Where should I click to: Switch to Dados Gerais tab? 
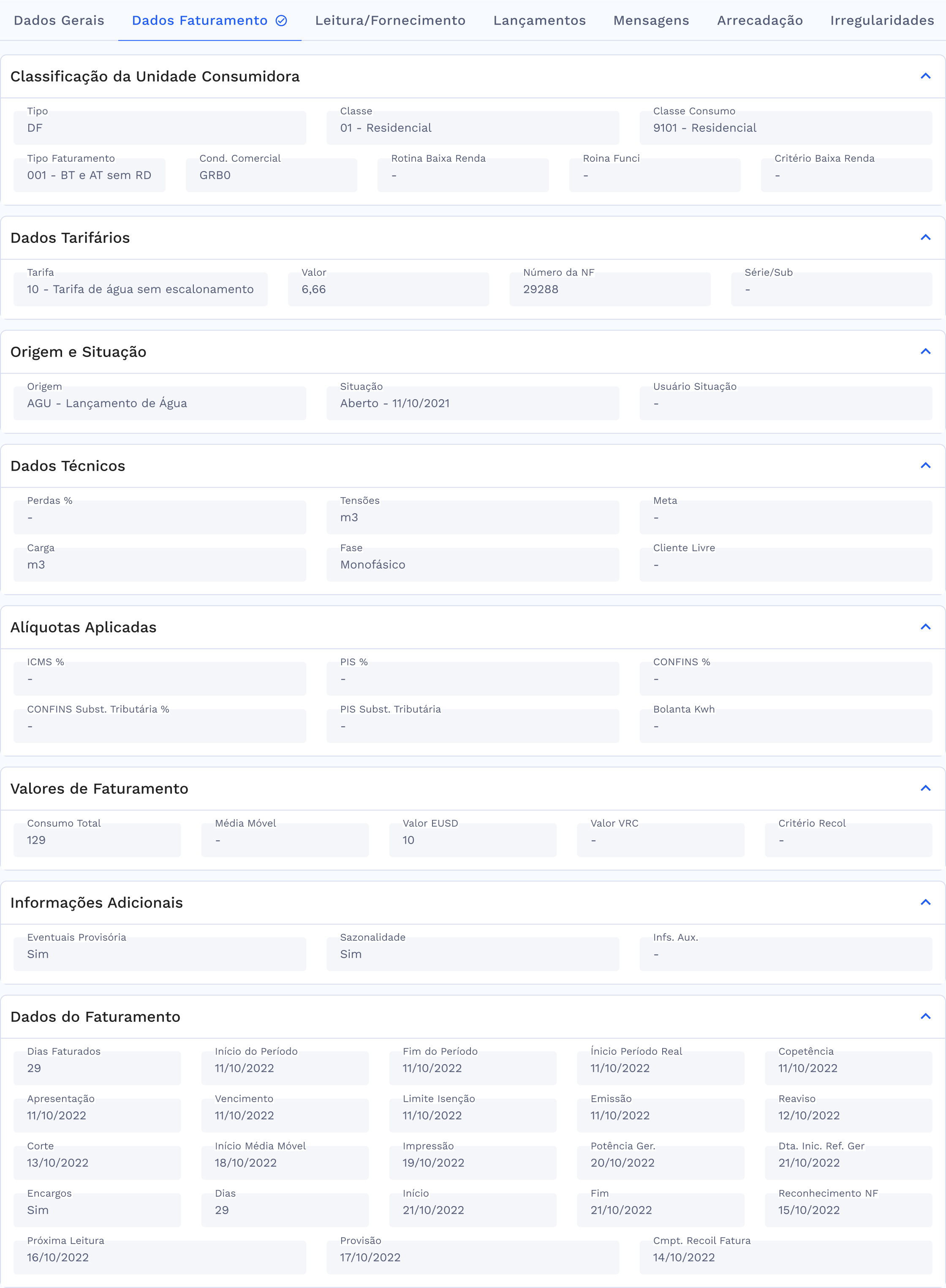pos(59,21)
